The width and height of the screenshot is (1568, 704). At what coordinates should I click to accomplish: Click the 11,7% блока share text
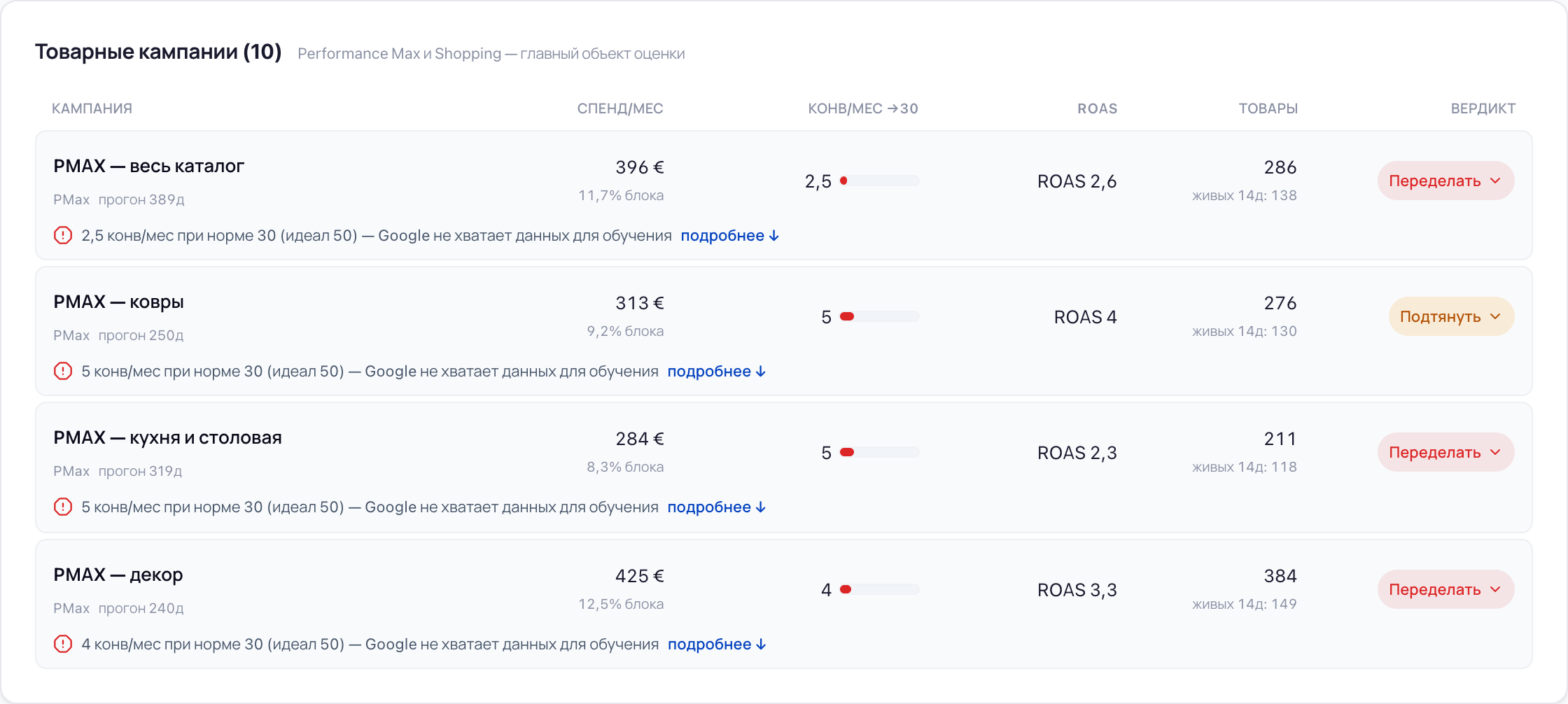621,195
